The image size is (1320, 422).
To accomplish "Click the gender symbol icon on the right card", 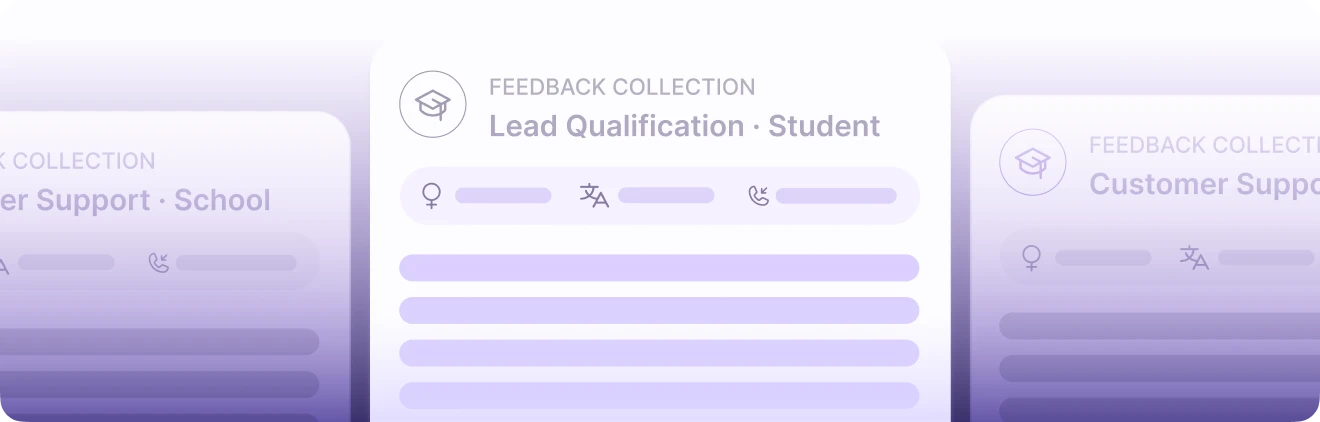I will pos(1031,258).
